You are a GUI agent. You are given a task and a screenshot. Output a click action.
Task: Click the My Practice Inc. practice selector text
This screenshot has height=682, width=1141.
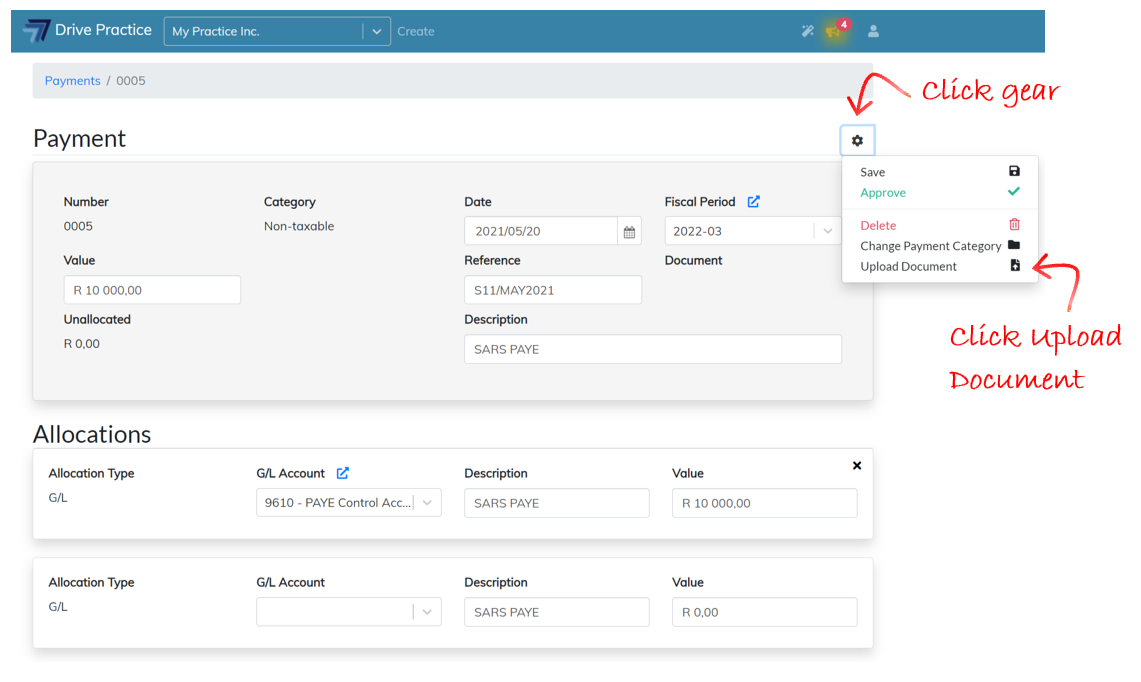215,31
